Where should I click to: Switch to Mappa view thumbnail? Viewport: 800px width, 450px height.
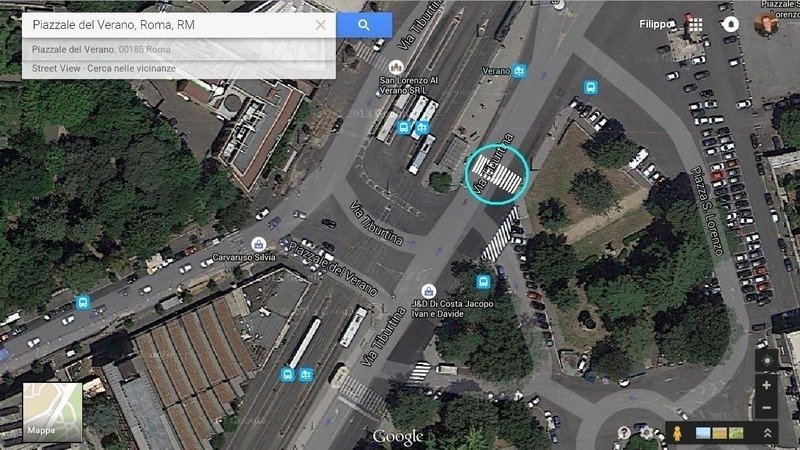[53, 412]
